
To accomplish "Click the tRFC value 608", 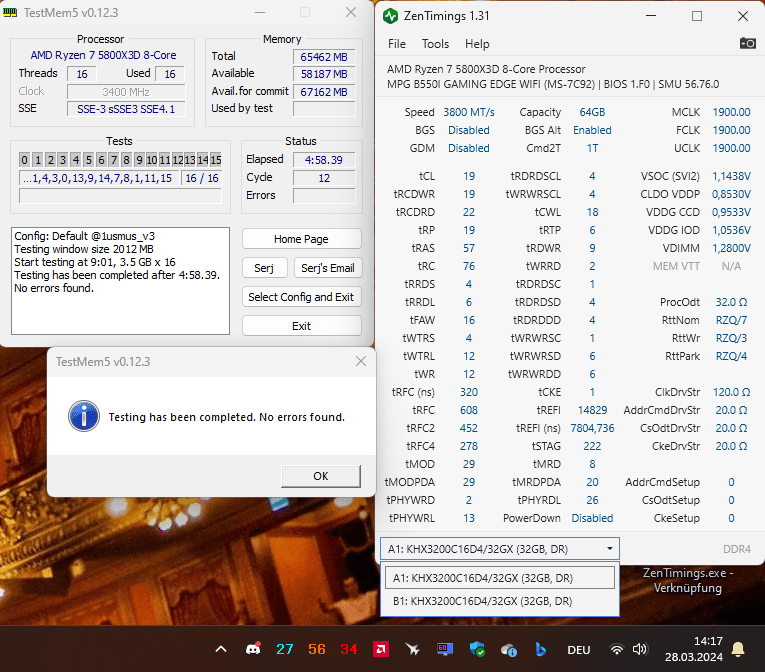I will click(x=469, y=410).
